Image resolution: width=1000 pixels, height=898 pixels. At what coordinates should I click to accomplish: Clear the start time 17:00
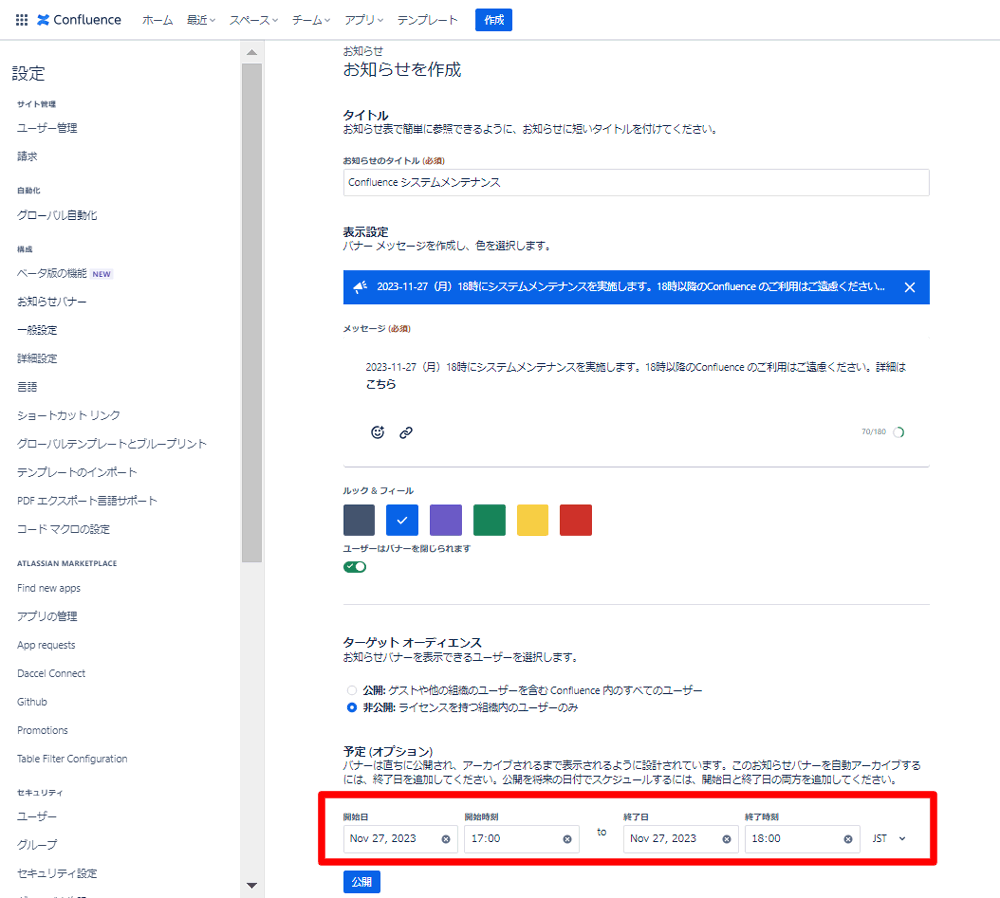click(x=567, y=839)
